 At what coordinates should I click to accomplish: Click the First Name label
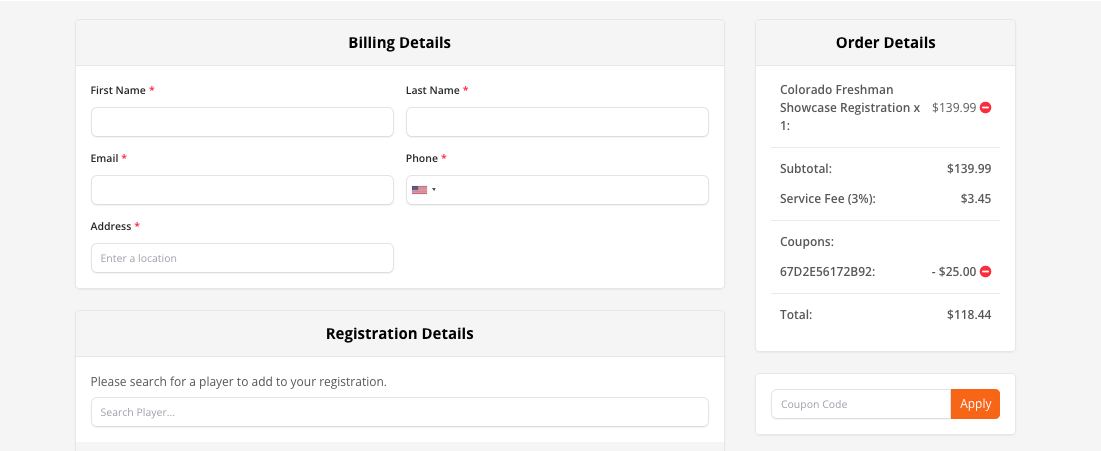(x=118, y=91)
